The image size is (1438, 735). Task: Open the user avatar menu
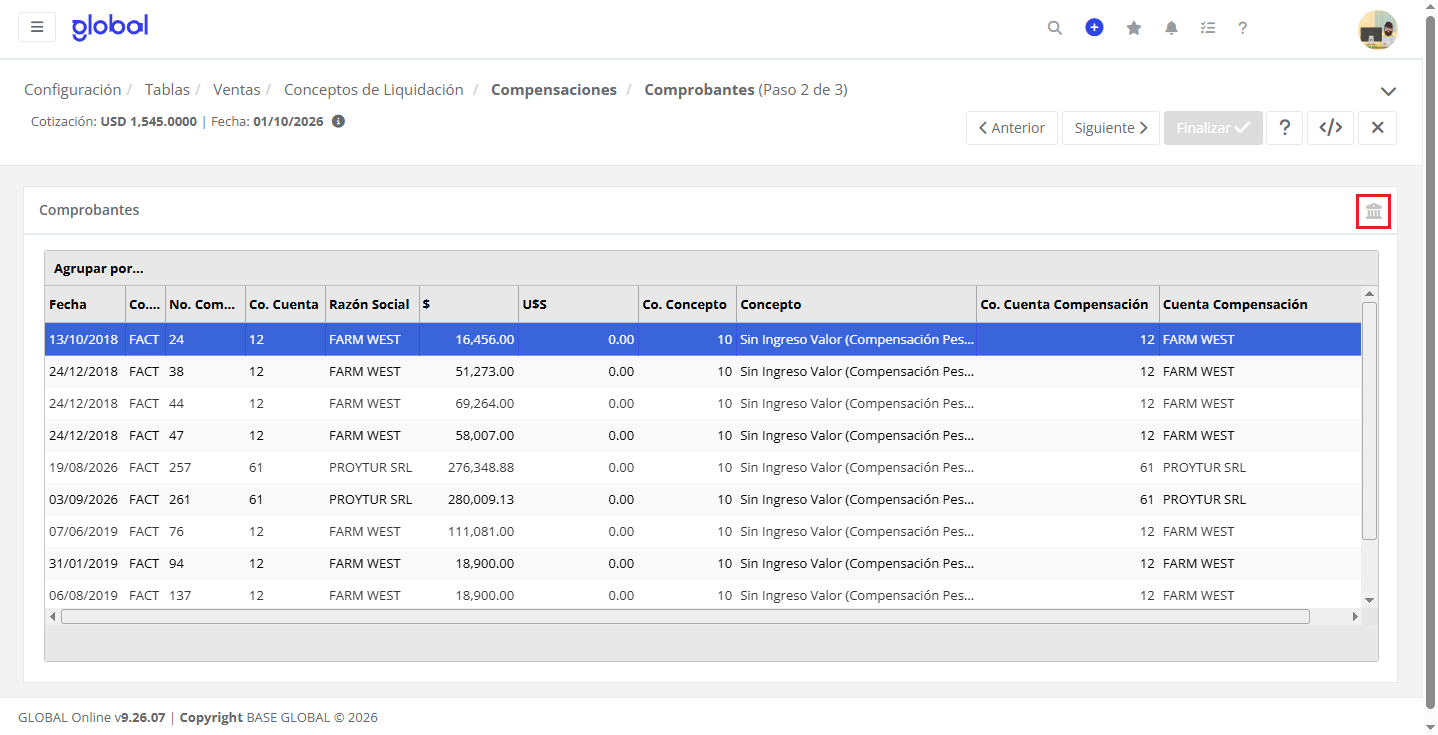coord(1377,29)
